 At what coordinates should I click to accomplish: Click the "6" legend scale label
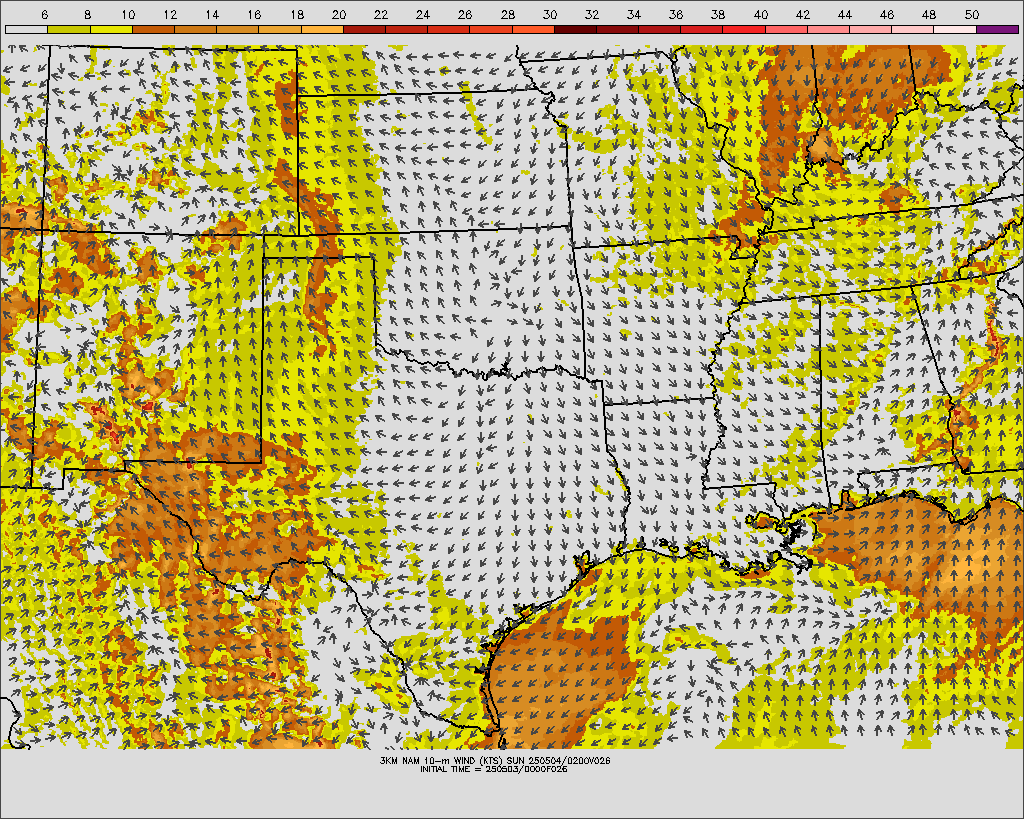click(x=44, y=14)
